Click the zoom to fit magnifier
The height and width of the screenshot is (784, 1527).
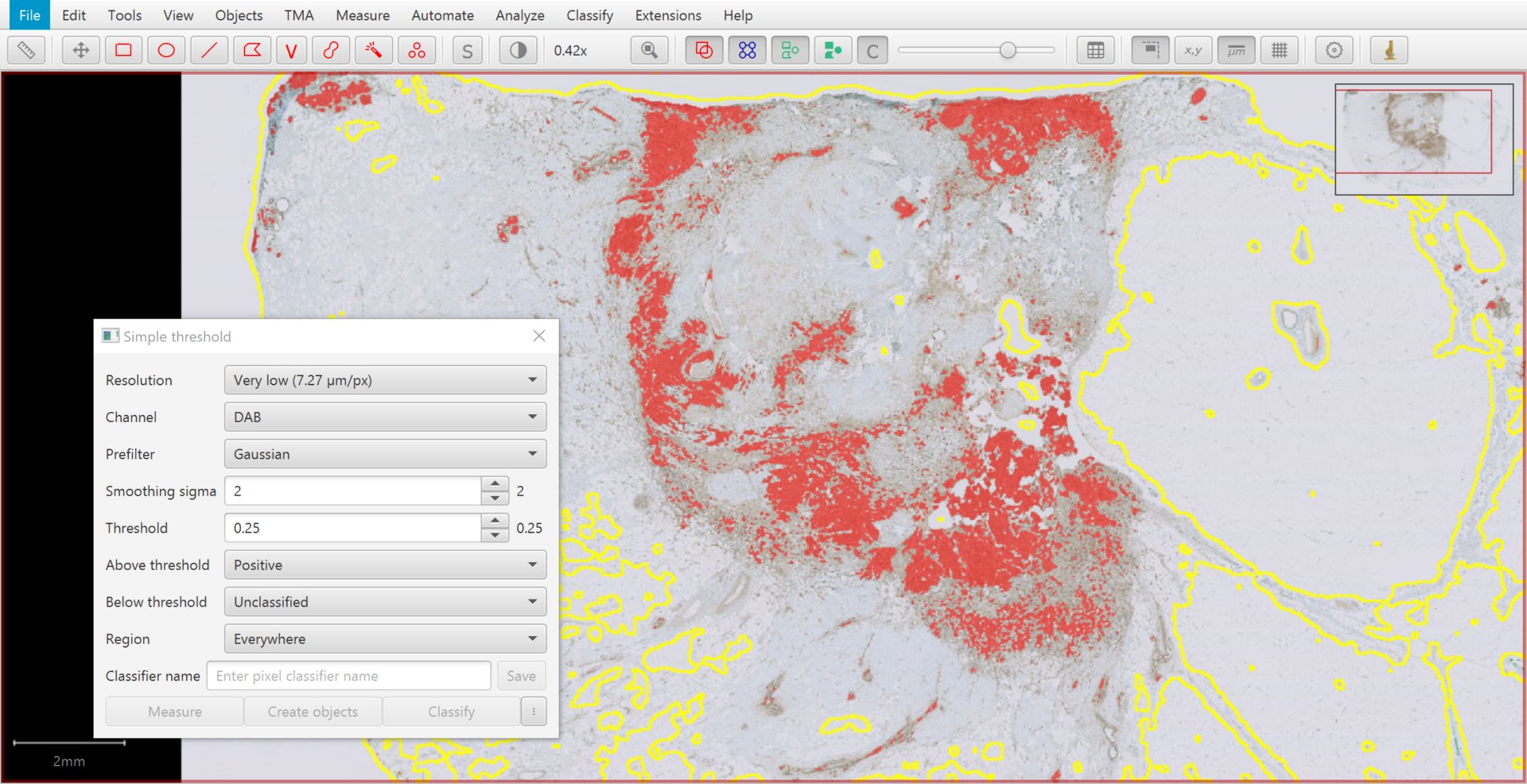click(x=650, y=50)
